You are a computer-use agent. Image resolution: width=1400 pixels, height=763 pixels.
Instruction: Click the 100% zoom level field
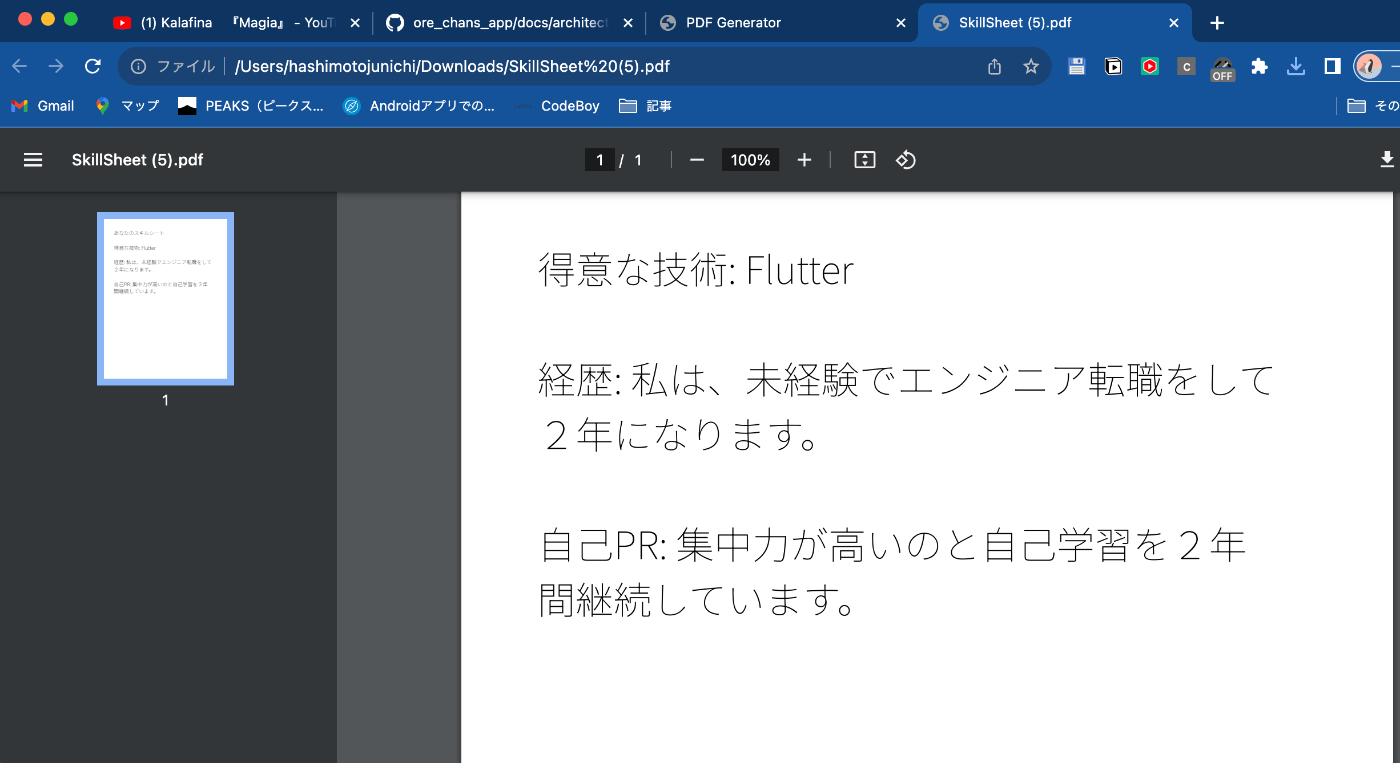(x=750, y=160)
